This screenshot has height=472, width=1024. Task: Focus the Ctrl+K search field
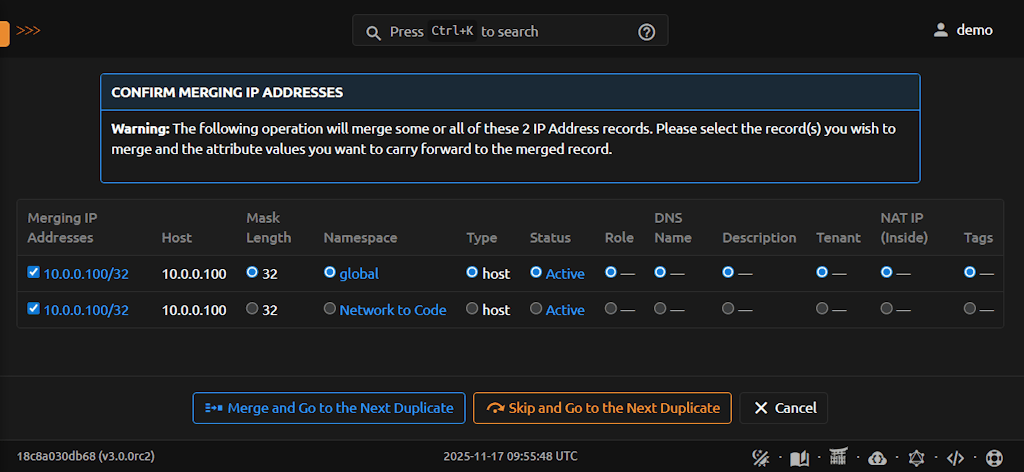(510, 31)
